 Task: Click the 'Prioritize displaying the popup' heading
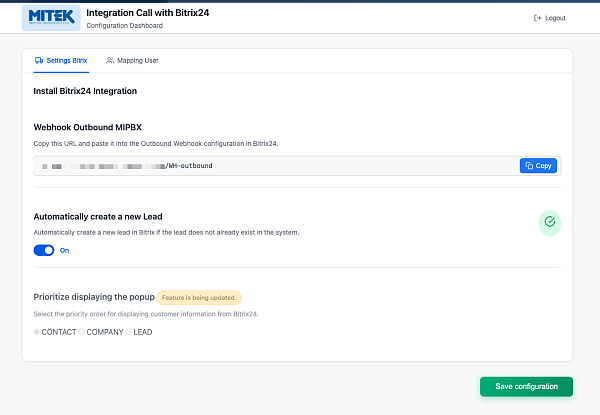pos(94,297)
